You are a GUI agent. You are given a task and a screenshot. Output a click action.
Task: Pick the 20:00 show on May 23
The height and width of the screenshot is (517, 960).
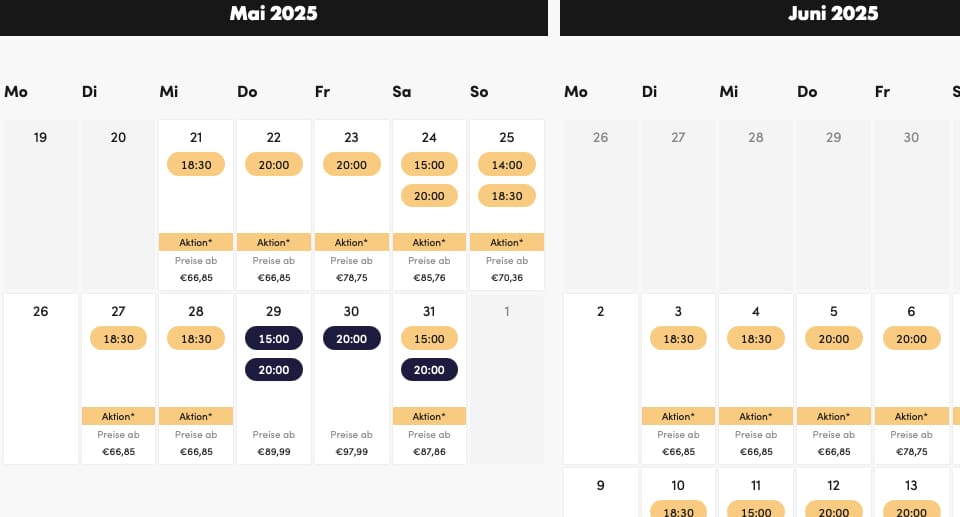pyautogui.click(x=351, y=164)
